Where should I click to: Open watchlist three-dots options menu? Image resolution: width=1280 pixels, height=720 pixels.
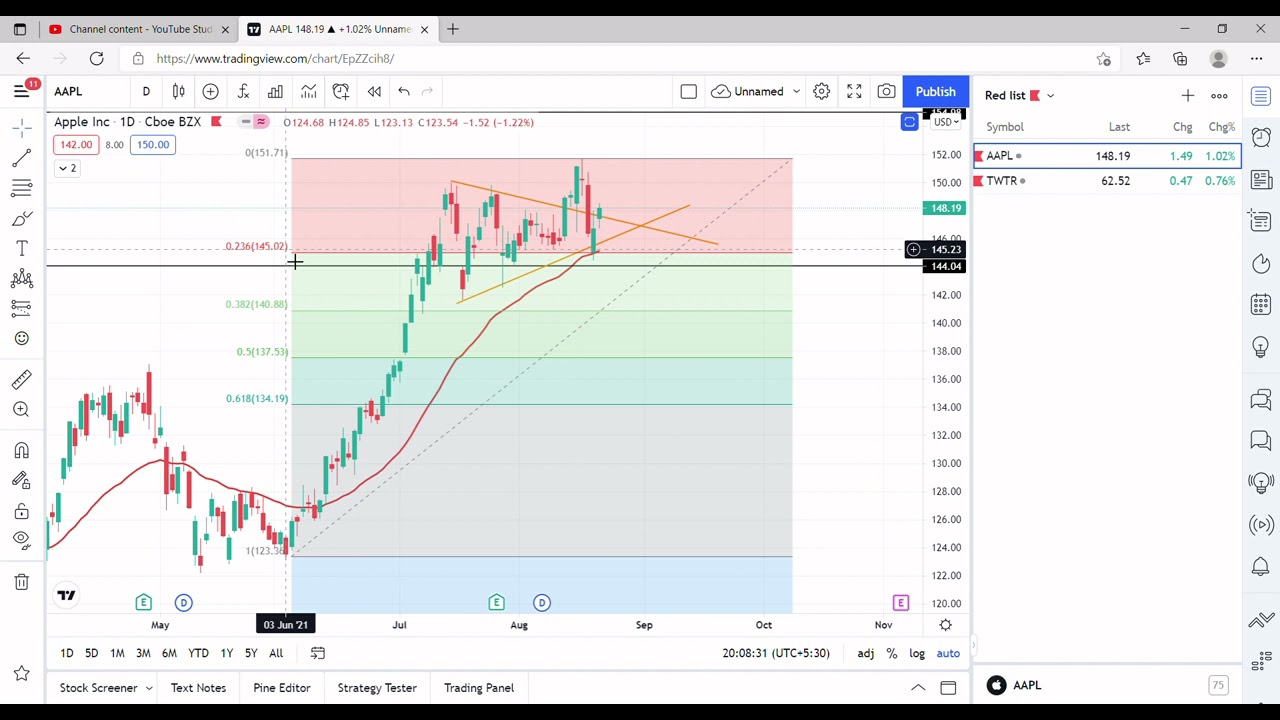(x=1219, y=96)
